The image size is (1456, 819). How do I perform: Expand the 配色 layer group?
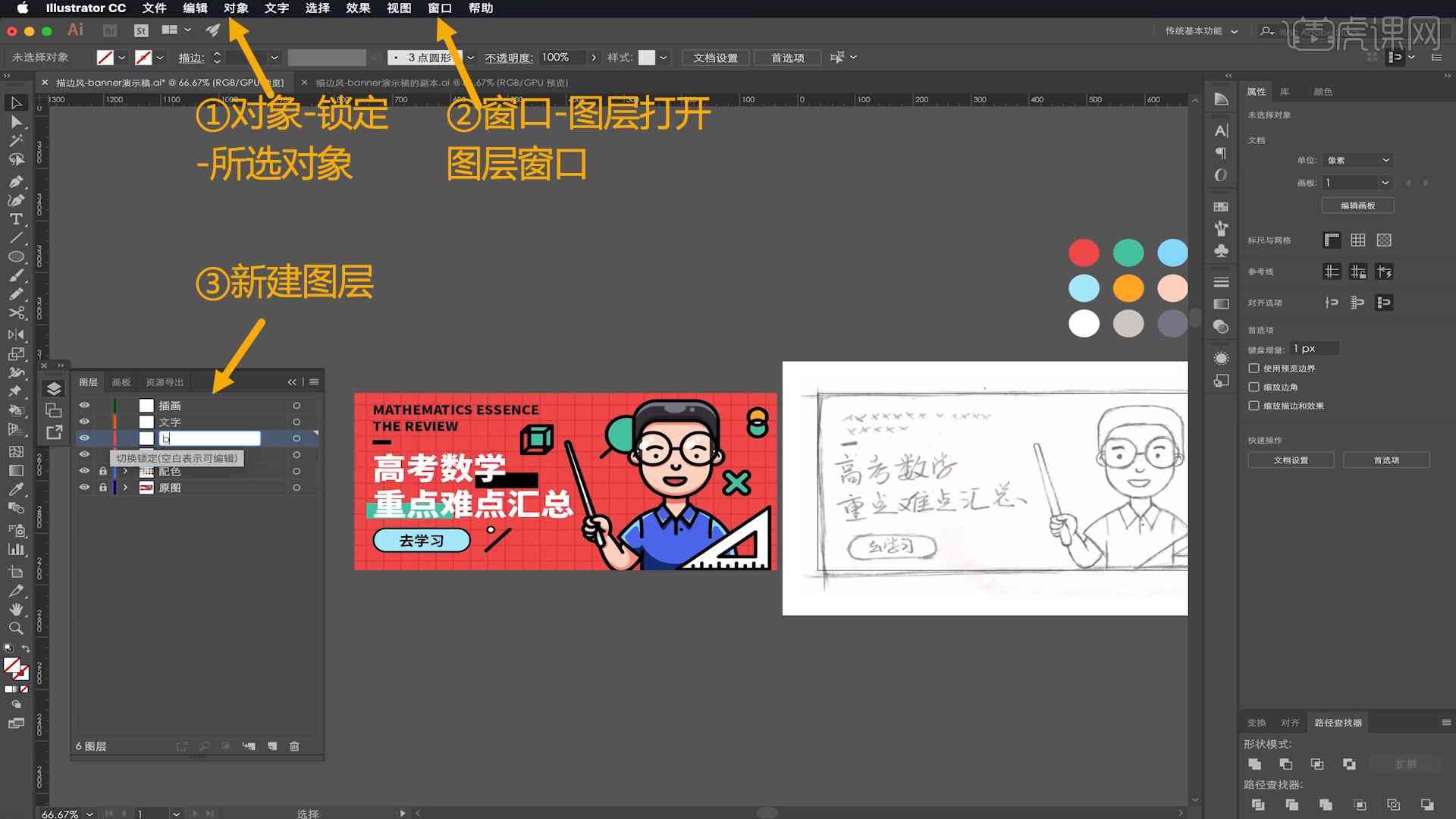123,471
